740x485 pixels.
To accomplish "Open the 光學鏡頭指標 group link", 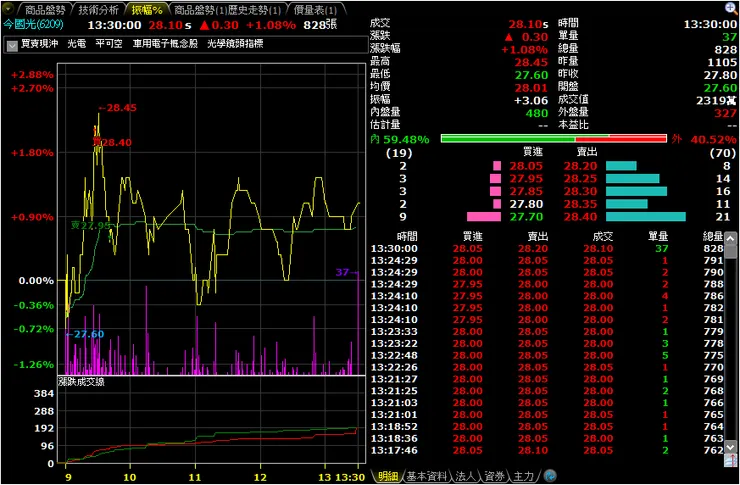I will (x=235, y=44).
